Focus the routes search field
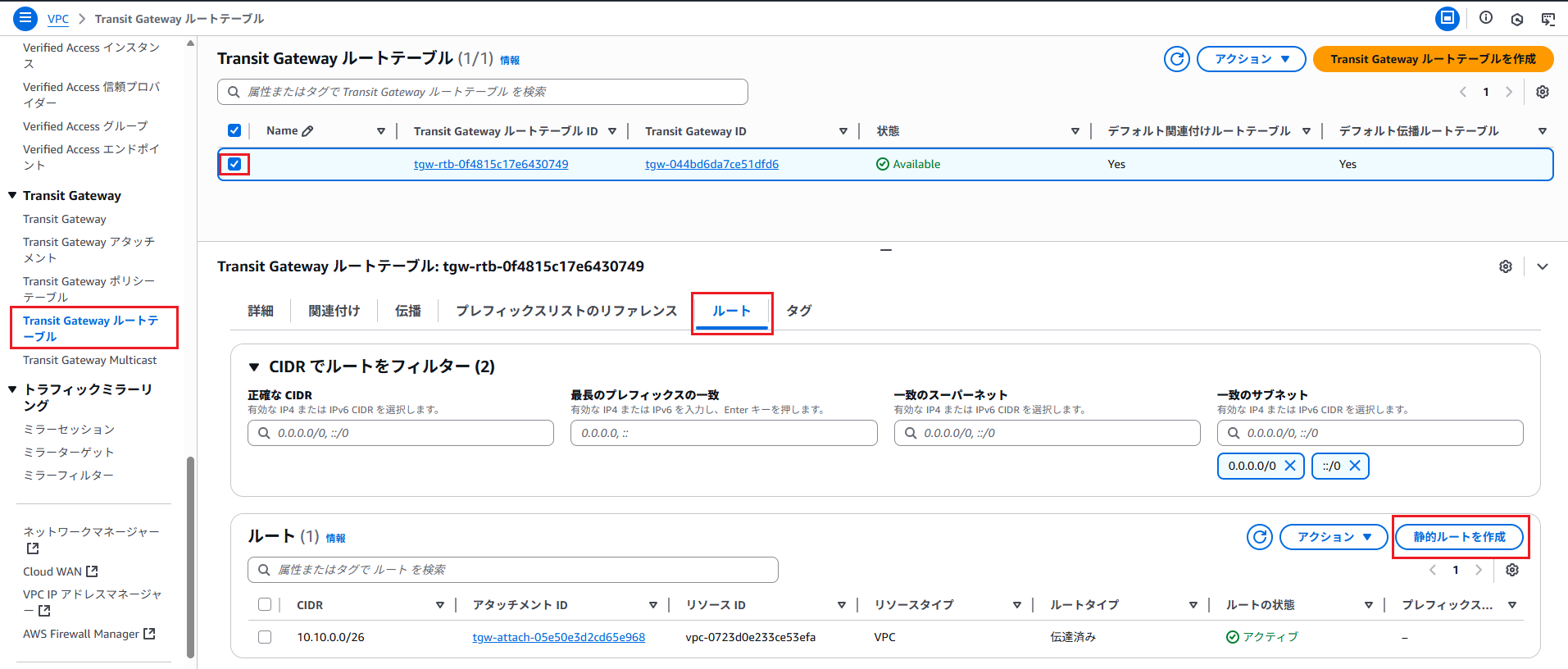This screenshot has height=669, width=1568. pos(513,570)
